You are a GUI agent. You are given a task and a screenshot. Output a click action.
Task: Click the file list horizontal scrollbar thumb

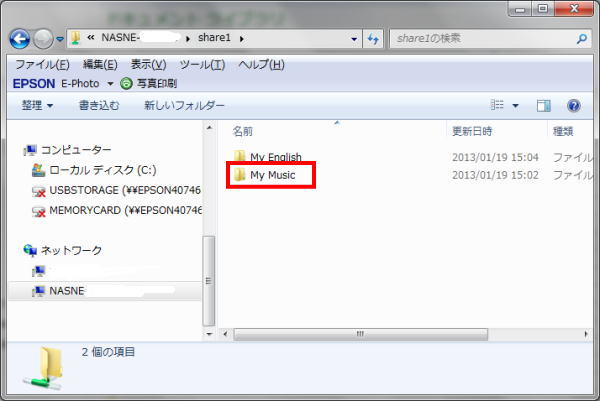click(x=360, y=334)
